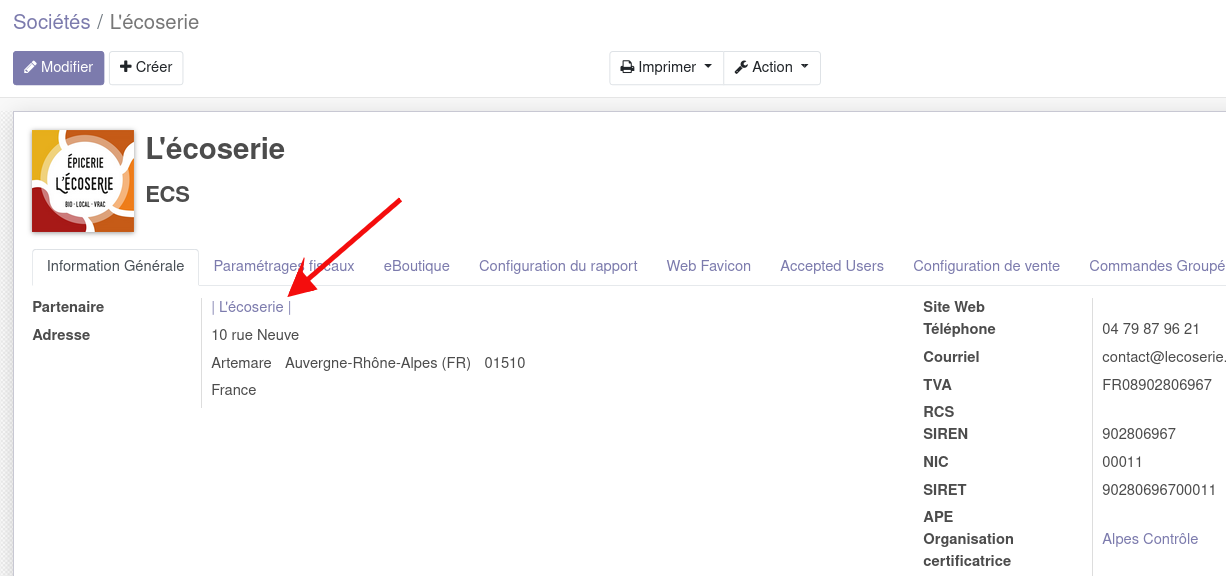Select the Commandes Groupées tab
Screen dimensions: 1226x576
[1156, 266]
